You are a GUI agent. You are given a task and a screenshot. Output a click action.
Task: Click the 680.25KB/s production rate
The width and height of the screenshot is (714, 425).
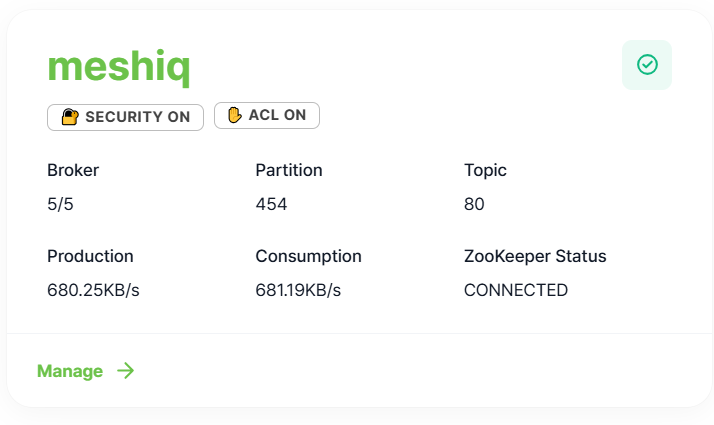point(93,290)
